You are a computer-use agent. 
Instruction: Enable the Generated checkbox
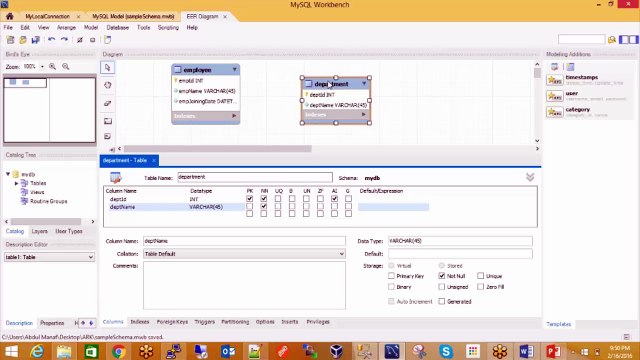[x=442, y=301]
